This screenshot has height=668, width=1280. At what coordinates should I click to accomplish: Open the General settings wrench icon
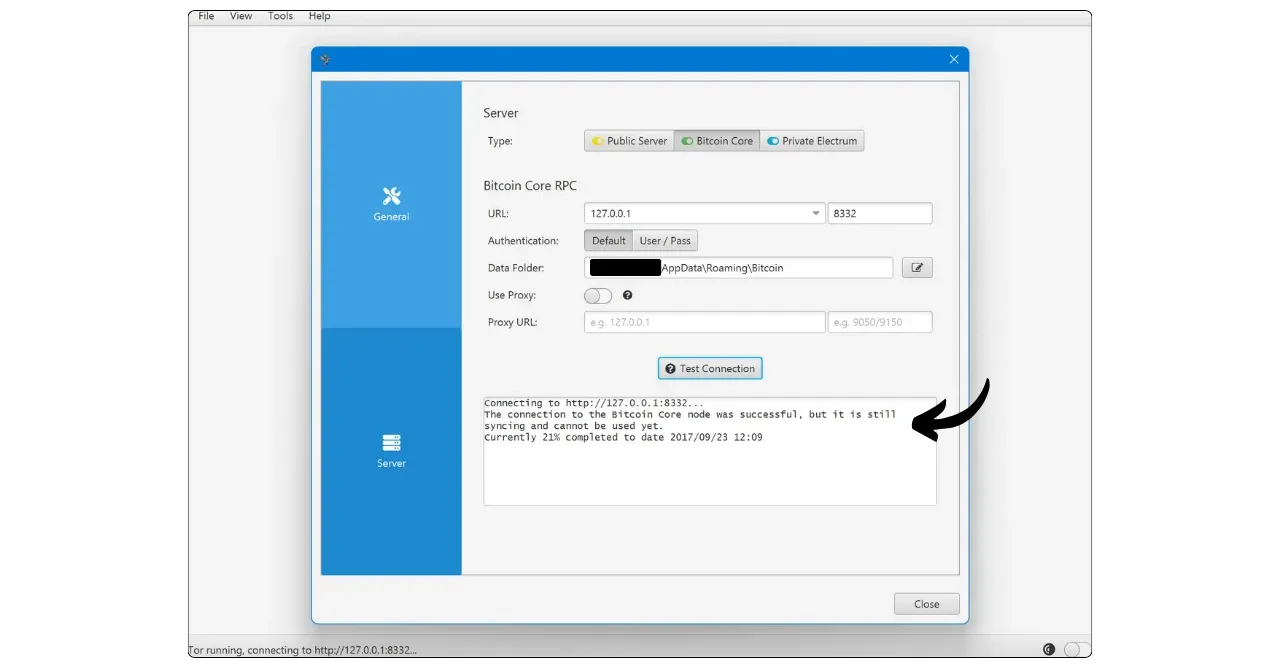tap(391, 196)
